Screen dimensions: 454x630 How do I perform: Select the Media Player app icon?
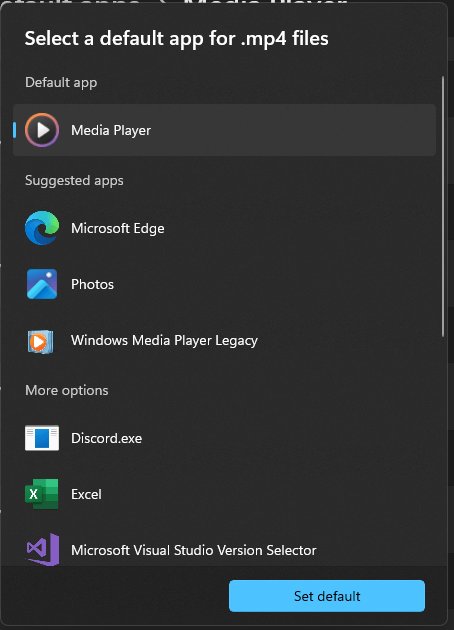tap(42, 130)
